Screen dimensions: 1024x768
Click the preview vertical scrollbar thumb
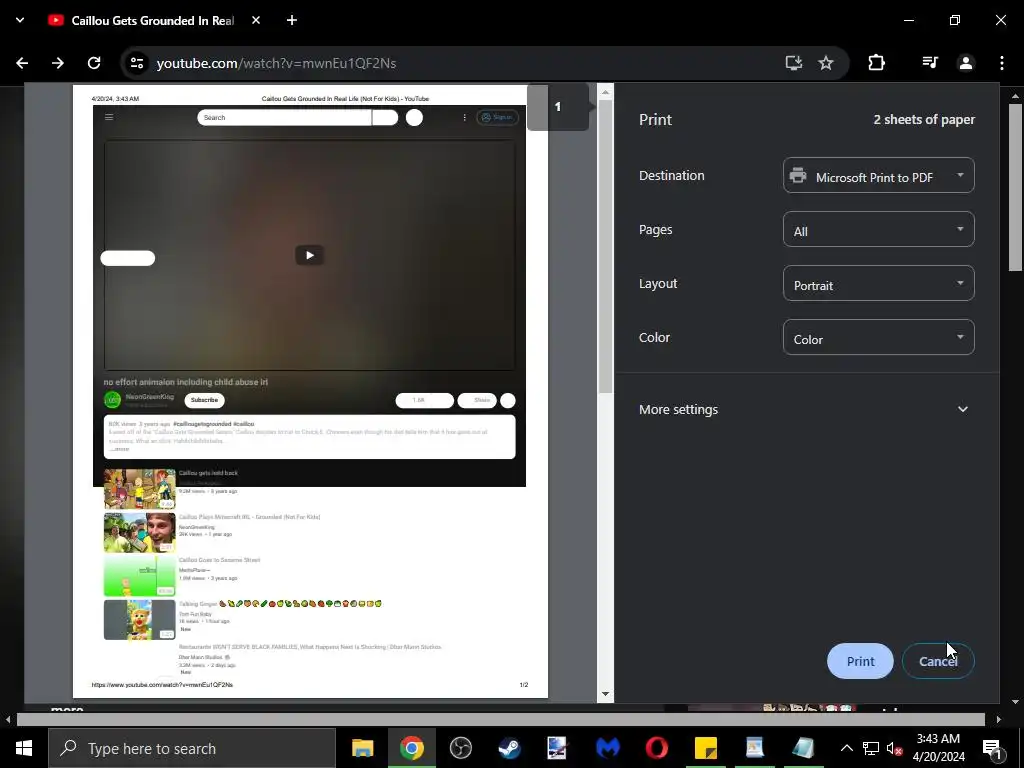coord(605,247)
